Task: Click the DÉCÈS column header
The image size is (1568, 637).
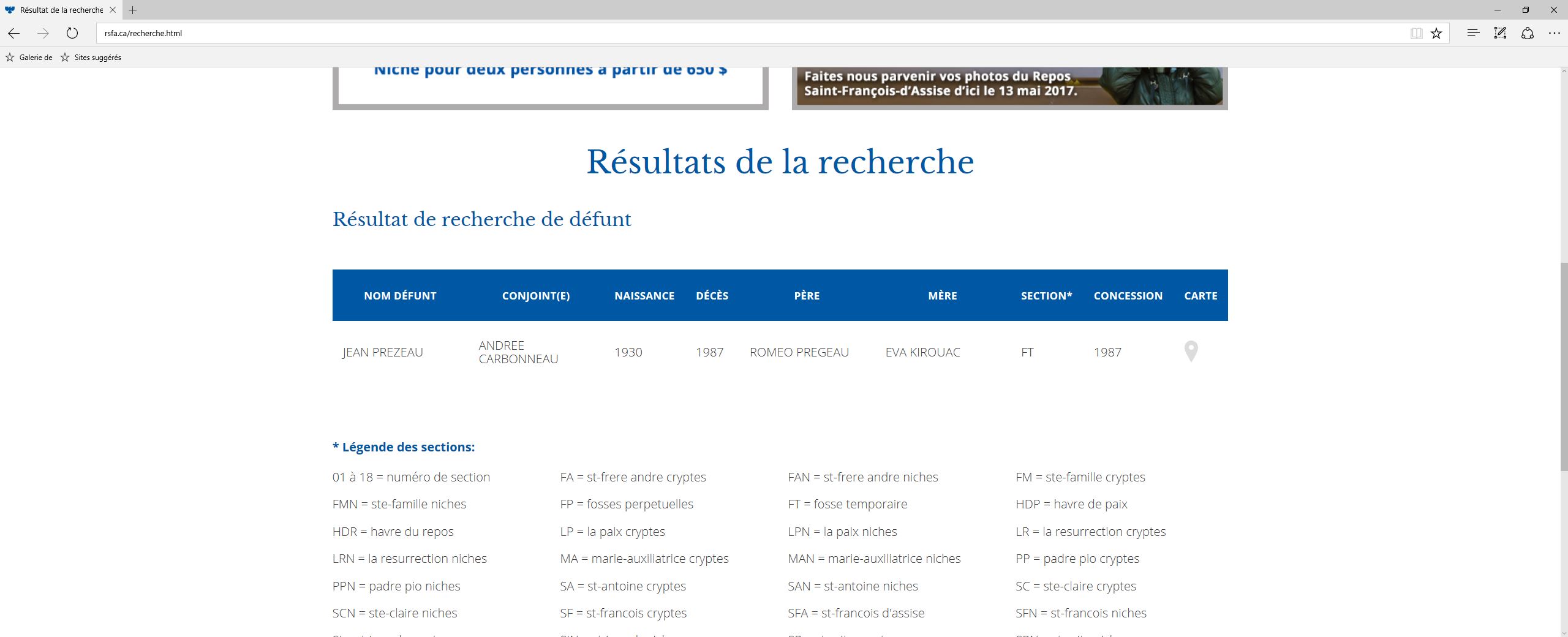Action: click(x=712, y=296)
